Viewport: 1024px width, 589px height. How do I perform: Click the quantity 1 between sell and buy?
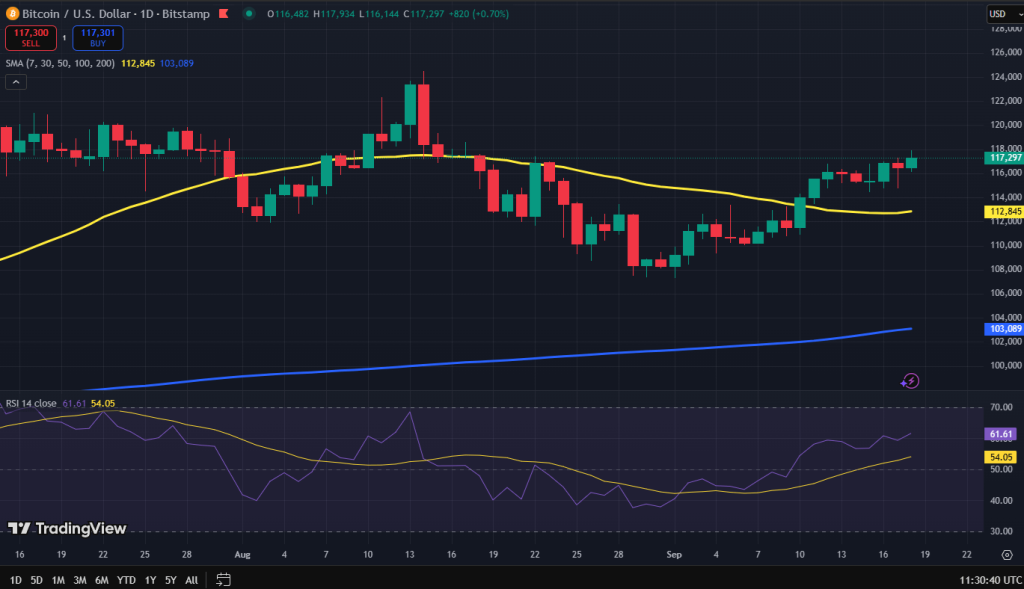[64, 38]
